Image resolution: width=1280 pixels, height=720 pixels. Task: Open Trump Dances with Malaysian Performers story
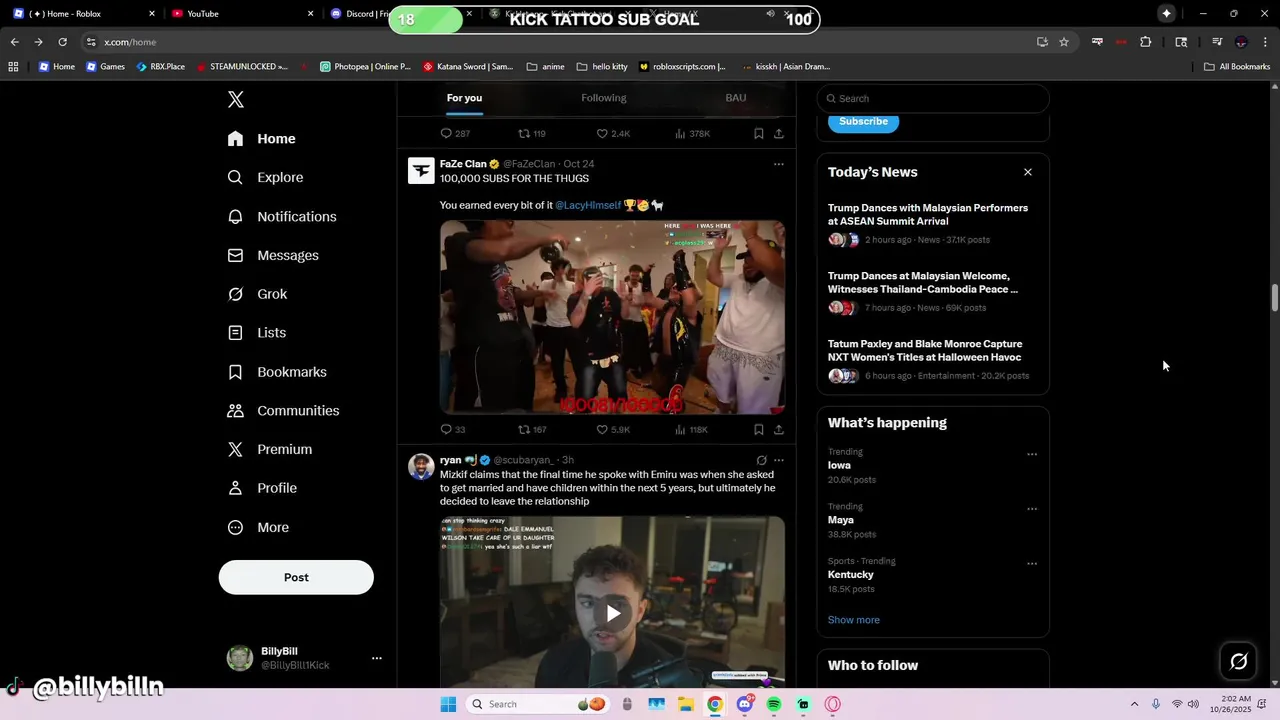click(x=928, y=214)
